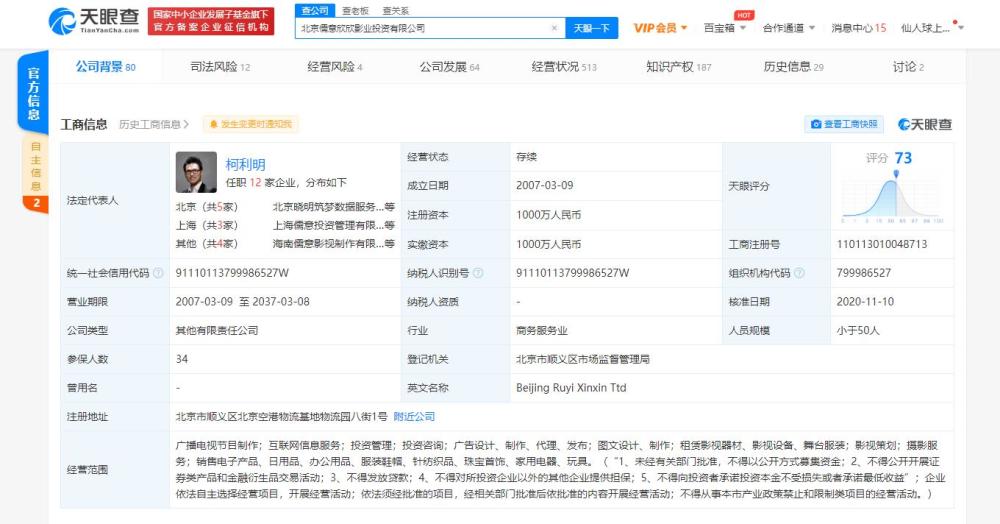The height and width of the screenshot is (524, 1000).
Task: Select the 公司背景 tab
Action: [x=105, y=66]
